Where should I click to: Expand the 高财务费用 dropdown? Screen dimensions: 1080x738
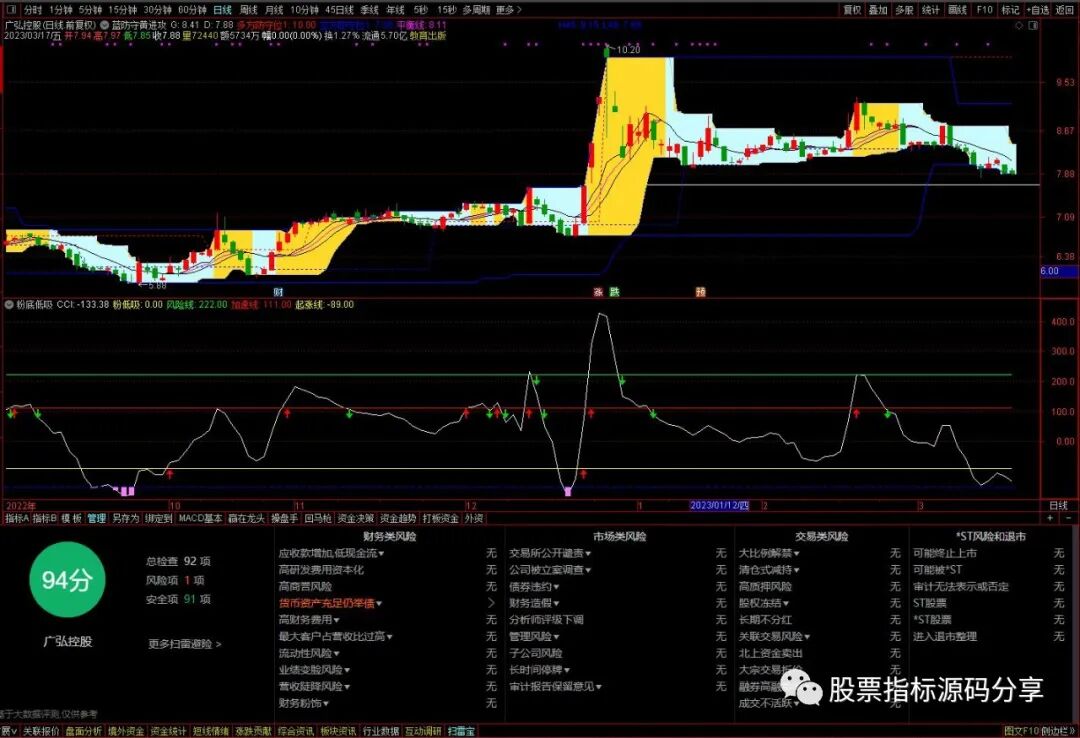point(336,620)
